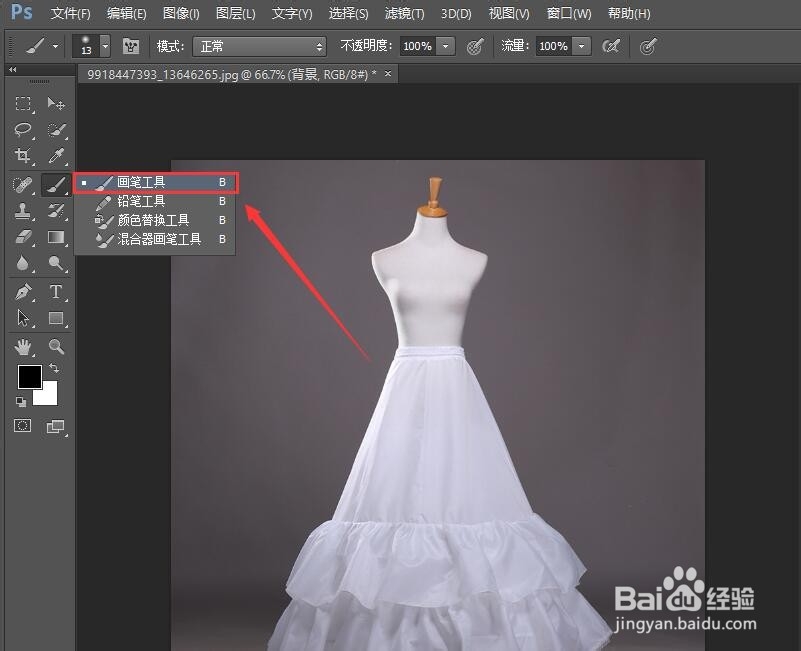Reset default foreground and background colors
801x651 pixels.
pos(21,402)
